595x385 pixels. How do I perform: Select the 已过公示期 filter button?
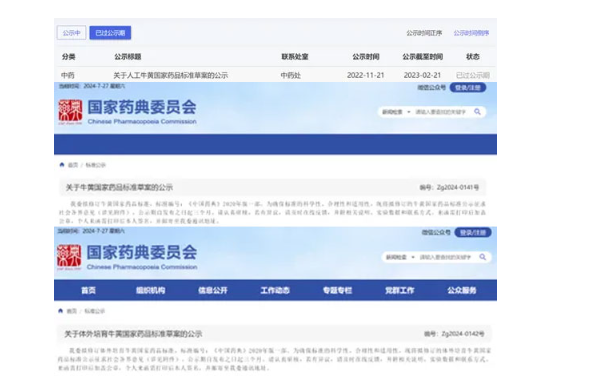110,33
